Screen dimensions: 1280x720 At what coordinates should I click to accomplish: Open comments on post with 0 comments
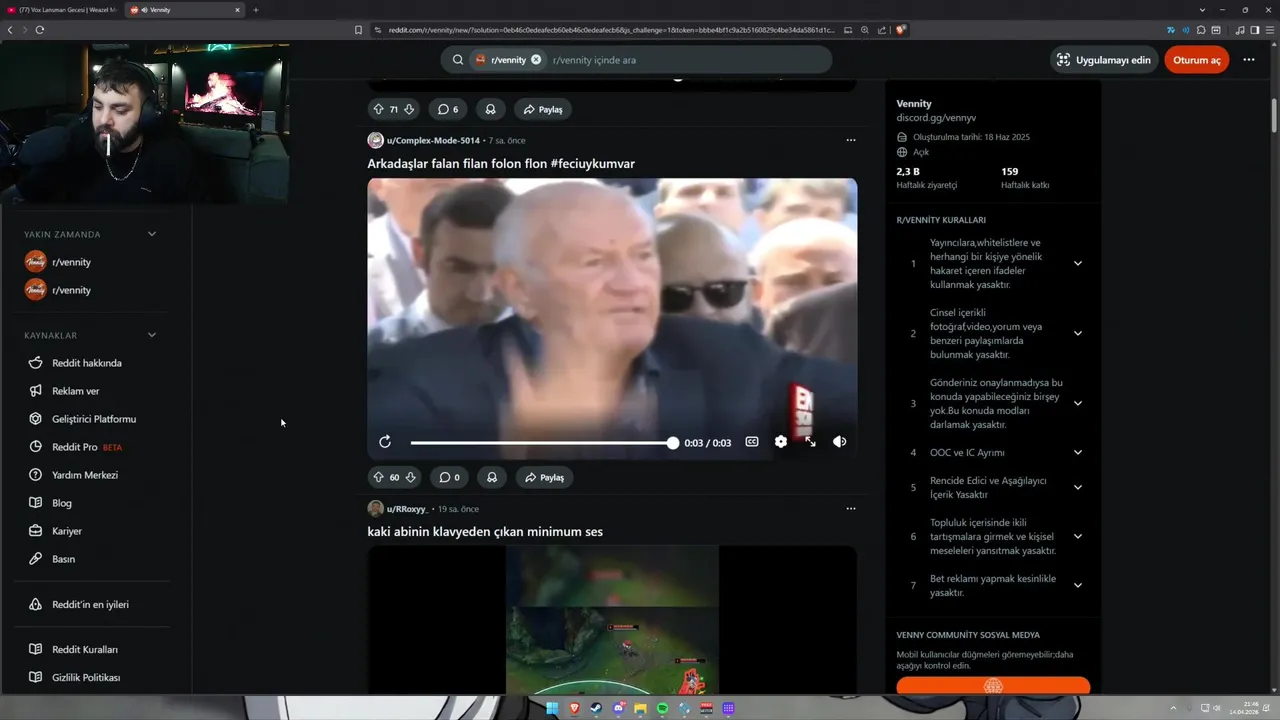tap(448, 477)
